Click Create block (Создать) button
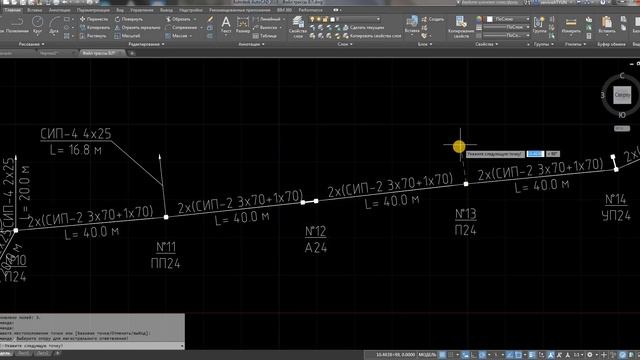This screenshot has height=360, width=640. tap(433, 19)
